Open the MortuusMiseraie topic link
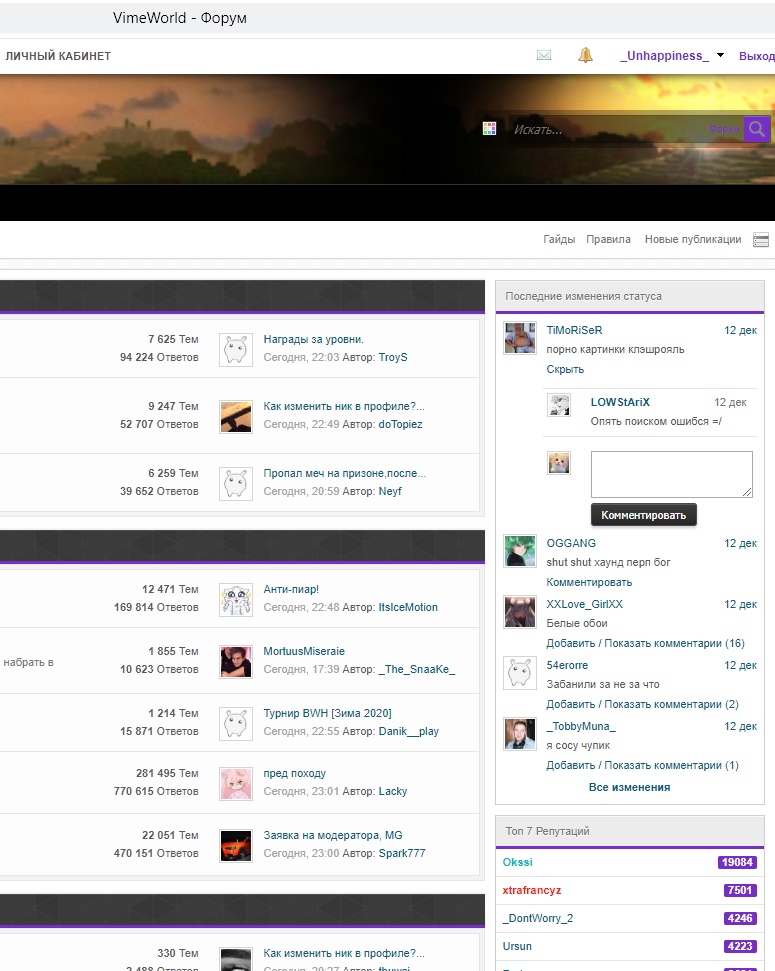The width and height of the screenshot is (775, 971). point(304,651)
